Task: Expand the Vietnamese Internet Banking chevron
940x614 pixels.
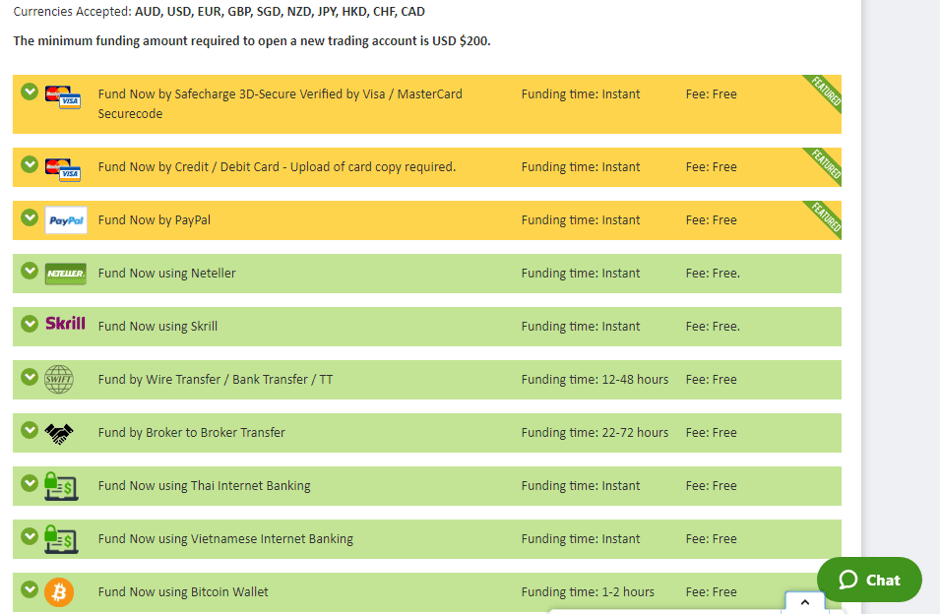Action: coord(29,536)
